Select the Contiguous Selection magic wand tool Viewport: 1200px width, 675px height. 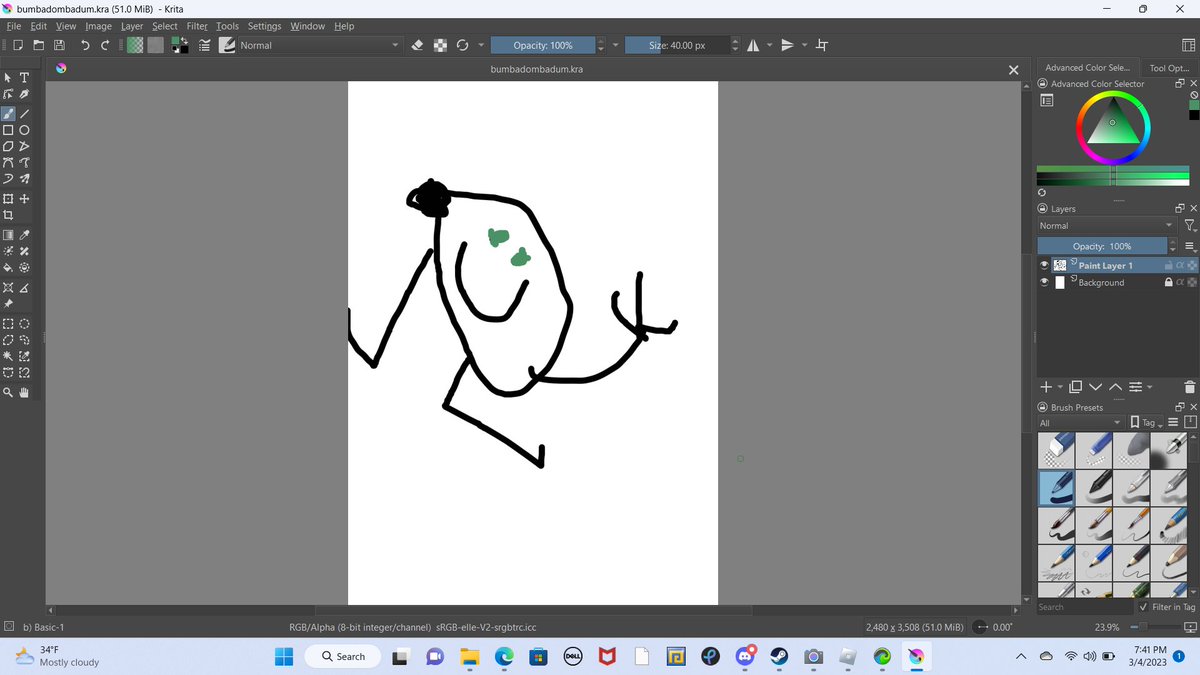click(9, 357)
